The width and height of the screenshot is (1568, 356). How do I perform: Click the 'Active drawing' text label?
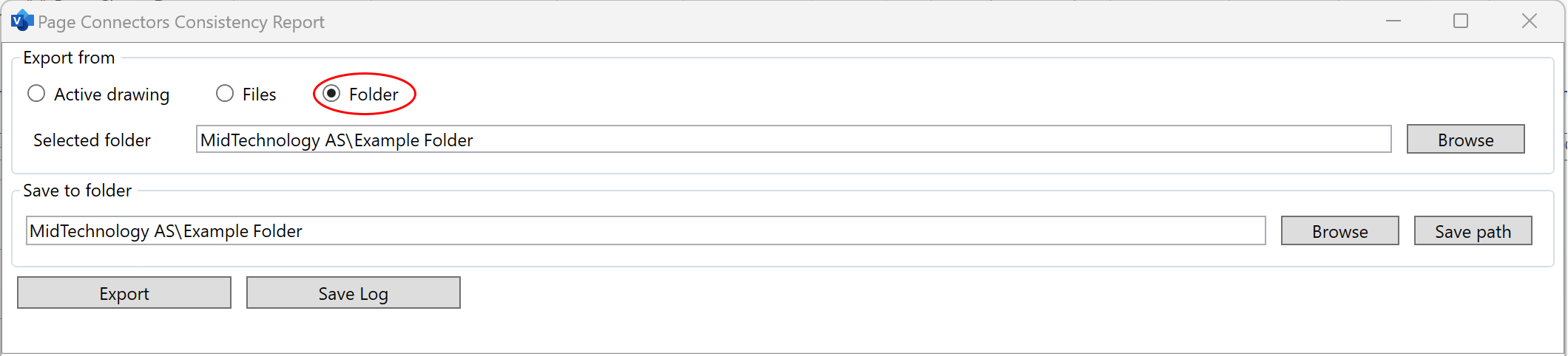112,95
